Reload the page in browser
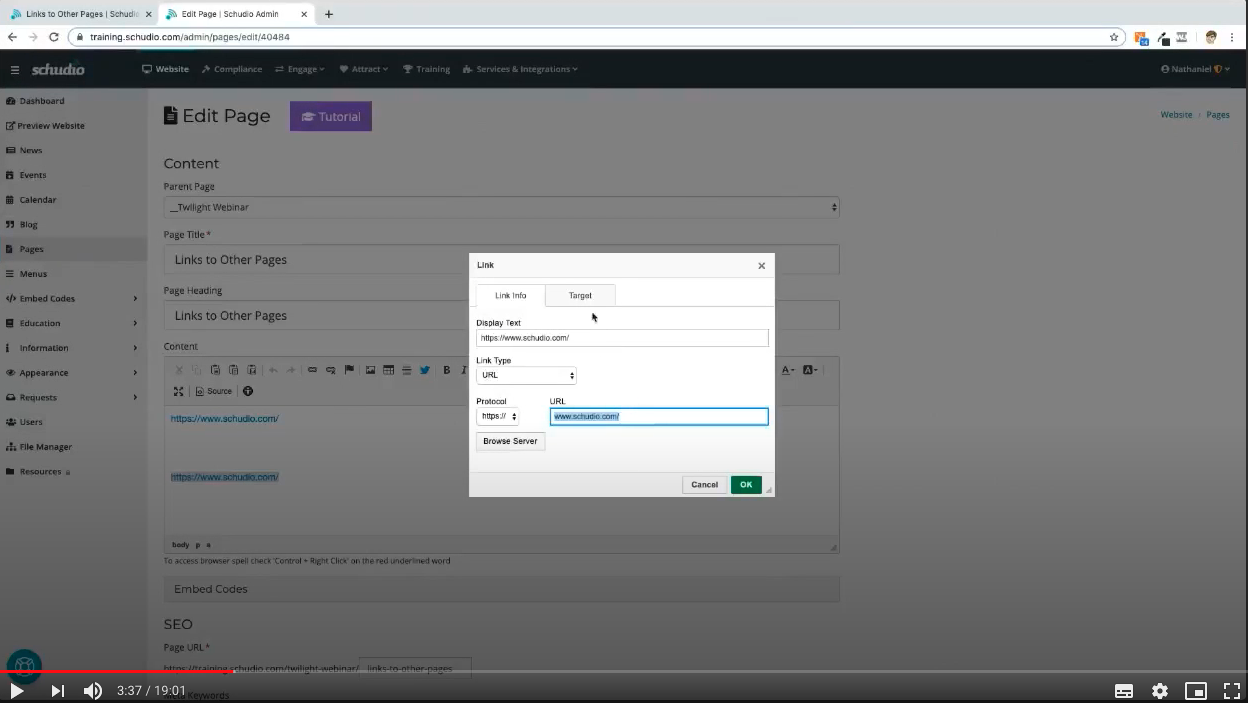Viewport: 1248px width, 703px height. (x=54, y=37)
